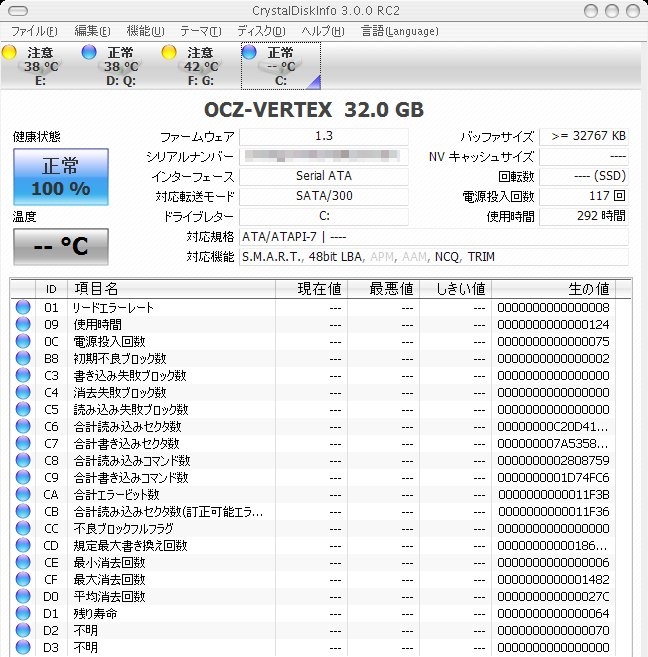
Task: Click status icon of row 0C 電源投入回数
Action: [x=23, y=341]
